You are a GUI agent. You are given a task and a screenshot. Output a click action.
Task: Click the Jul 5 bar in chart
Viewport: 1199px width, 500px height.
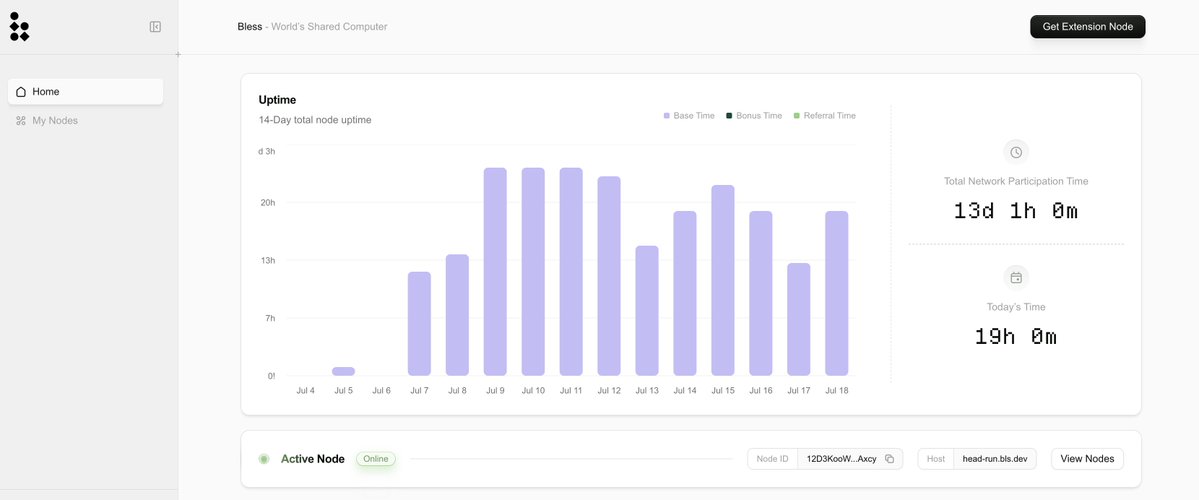(x=343, y=372)
